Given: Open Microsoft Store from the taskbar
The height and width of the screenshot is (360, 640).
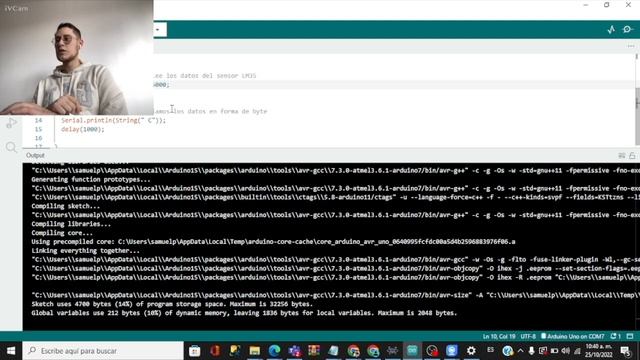Looking at the screenshot, I should 195,351.
